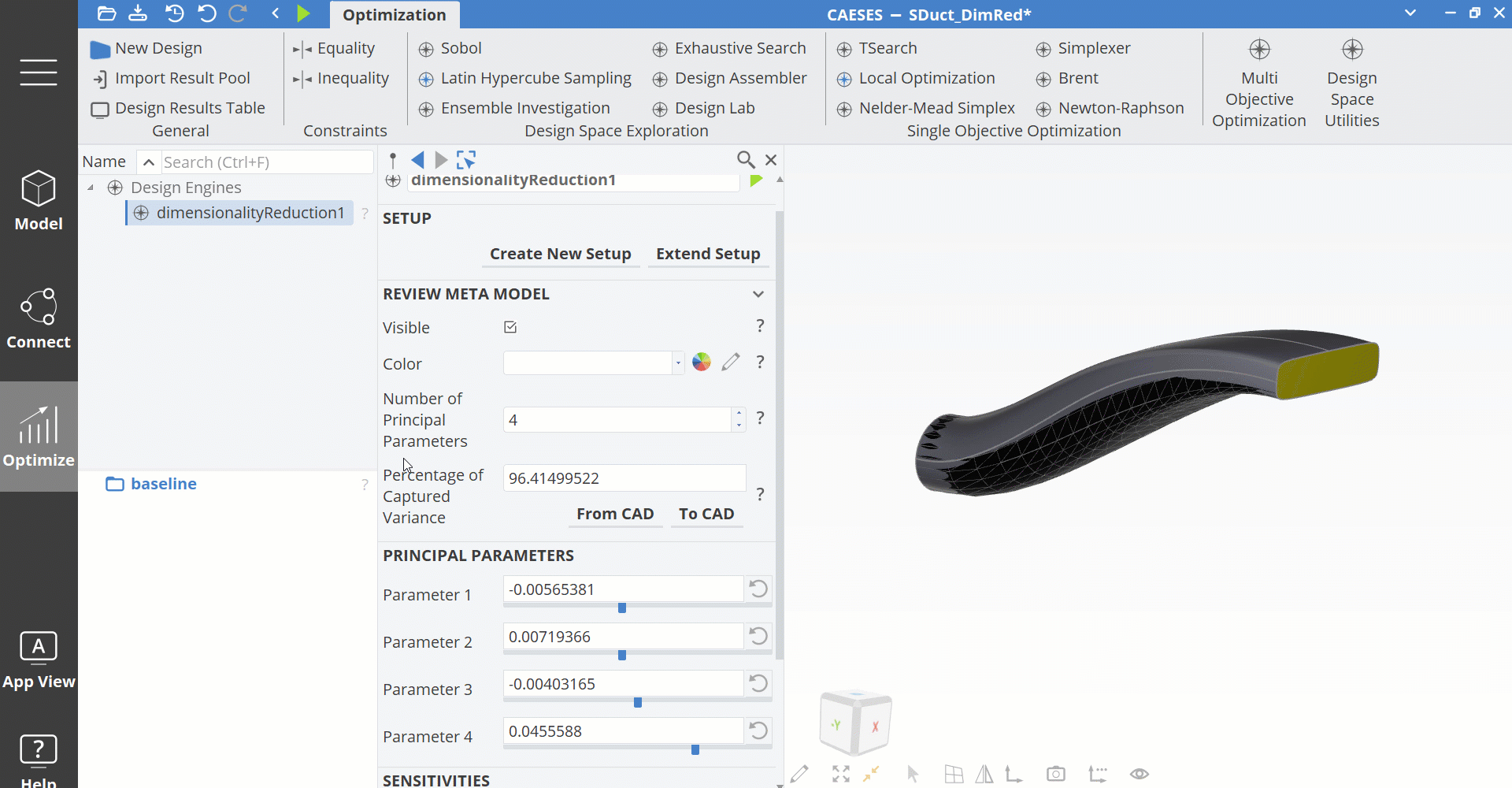Screen dimensions: 1512x788
Task: Open the baseline folder
Action: (x=152, y=484)
